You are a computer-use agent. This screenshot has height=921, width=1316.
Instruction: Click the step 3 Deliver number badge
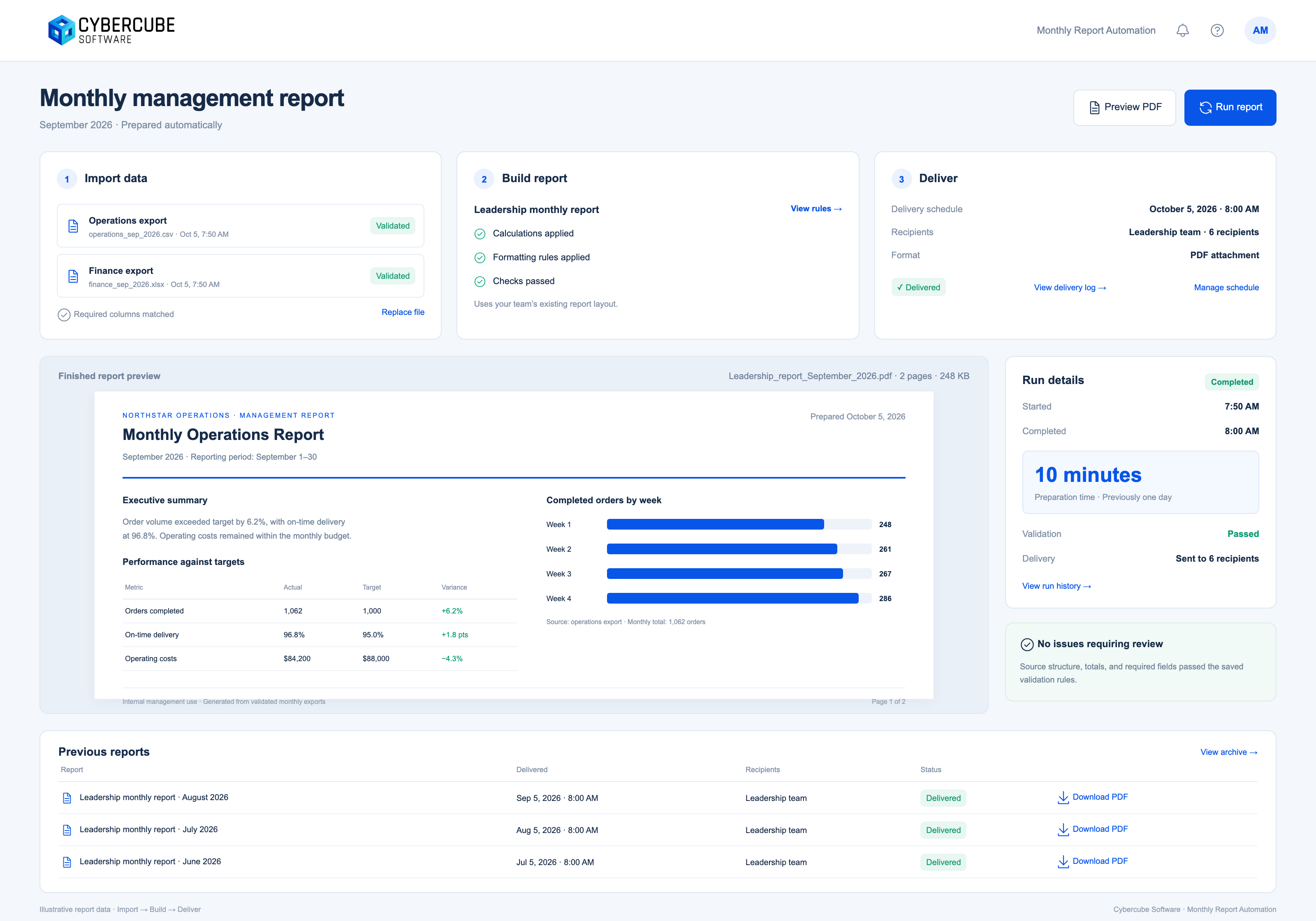(x=901, y=179)
